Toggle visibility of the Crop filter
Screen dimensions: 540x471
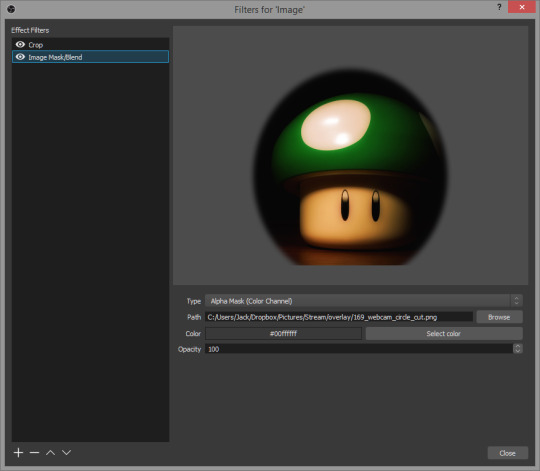point(20,44)
